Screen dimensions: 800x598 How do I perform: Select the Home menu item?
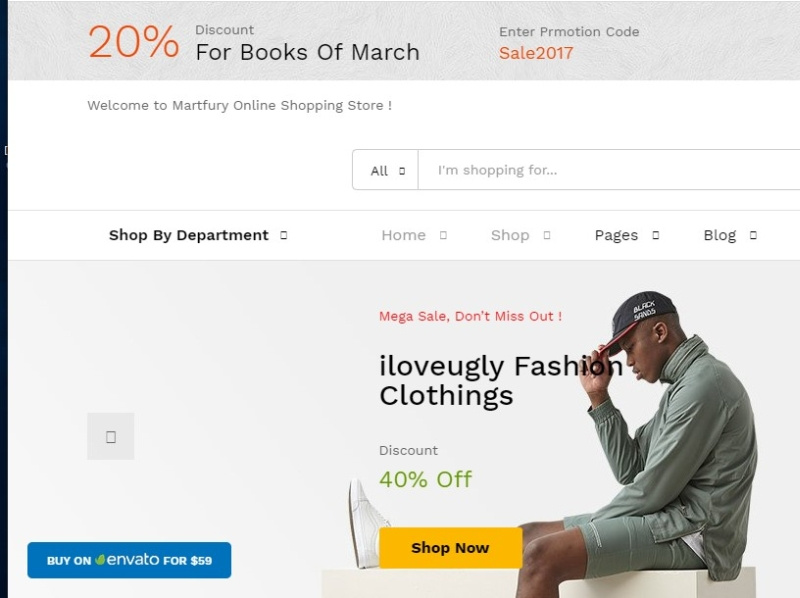tap(403, 235)
